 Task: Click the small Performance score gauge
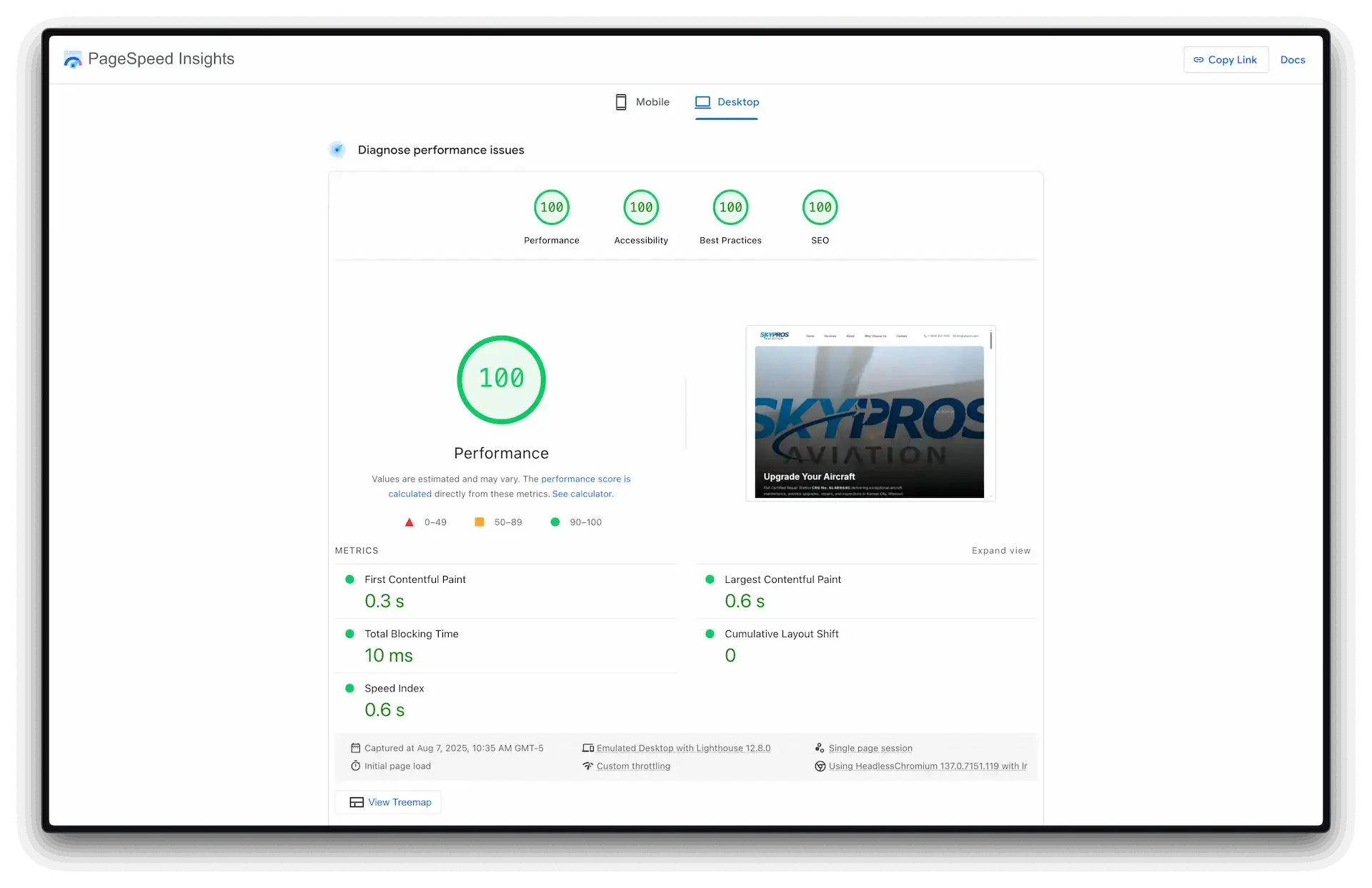point(551,207)
